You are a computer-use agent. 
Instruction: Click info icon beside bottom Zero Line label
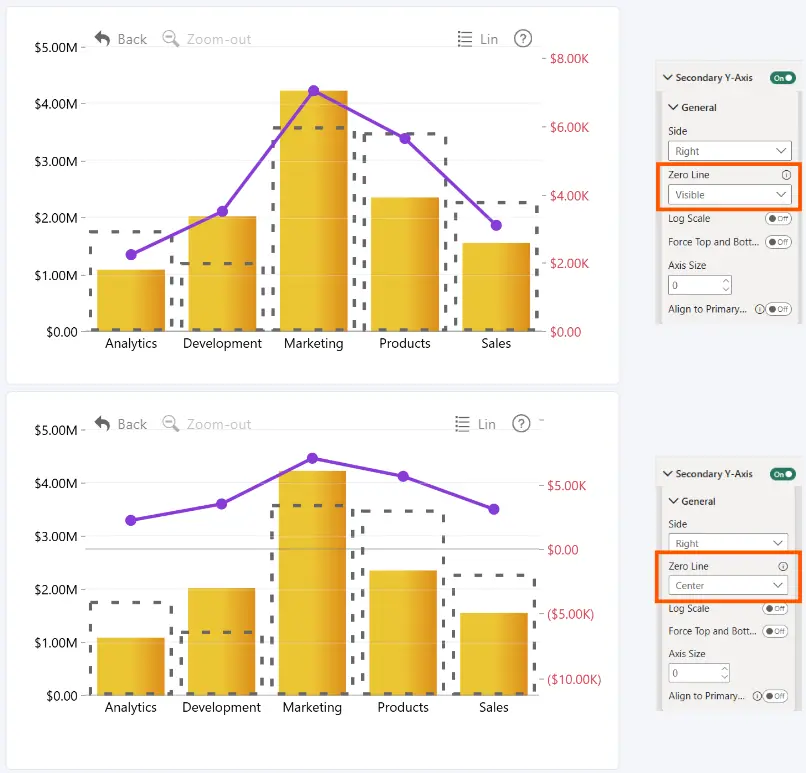[x=783, y=566]
